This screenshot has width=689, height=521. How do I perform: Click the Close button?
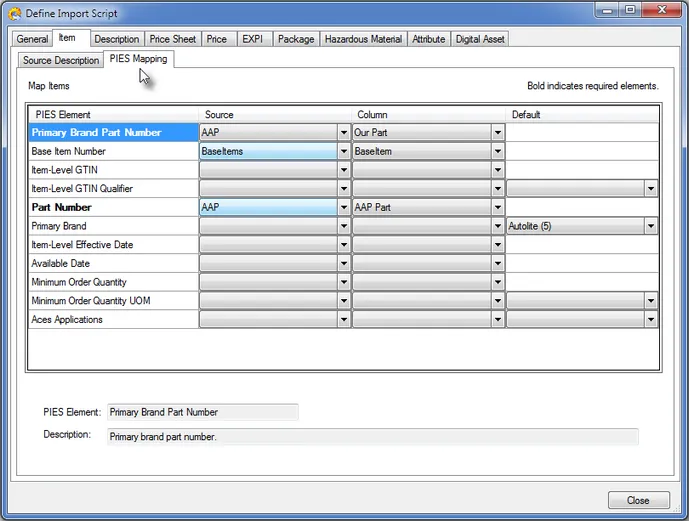(x=637, y=500)
